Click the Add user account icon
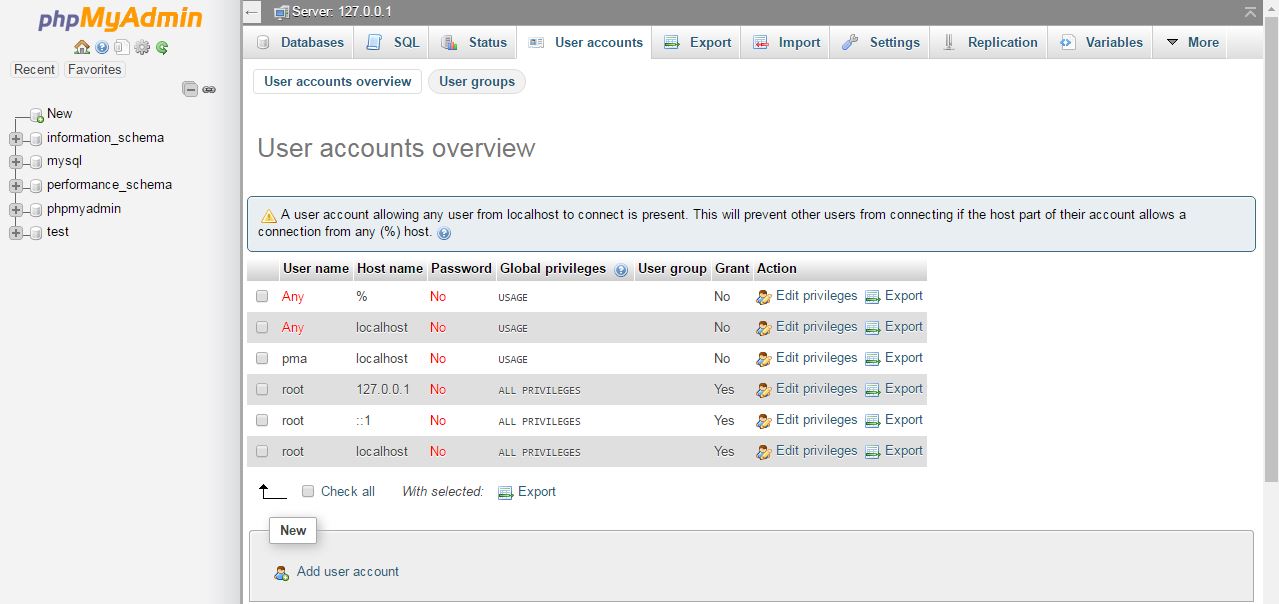The image size is (1279, 604). point(280,572)
